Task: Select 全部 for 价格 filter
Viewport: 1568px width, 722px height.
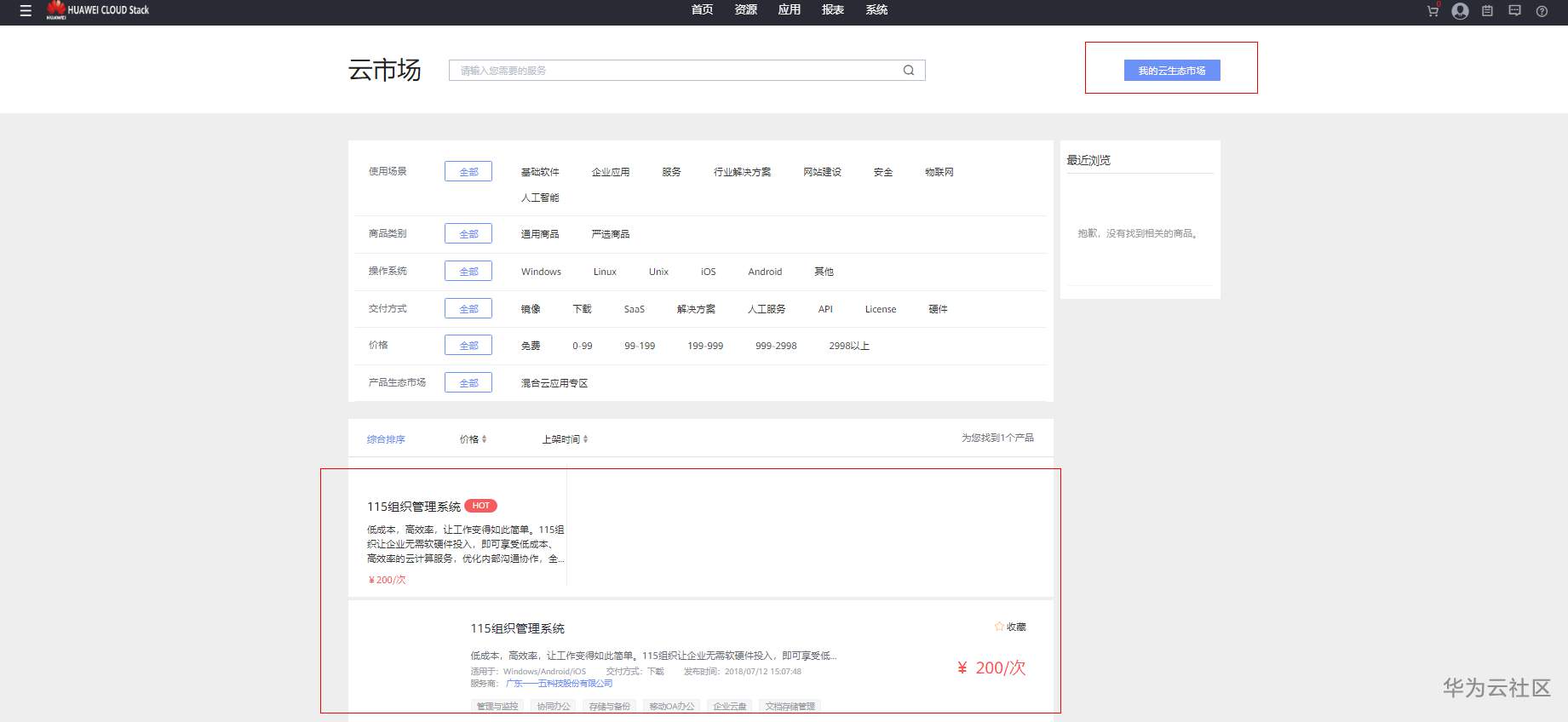Action: click(468, 346)
